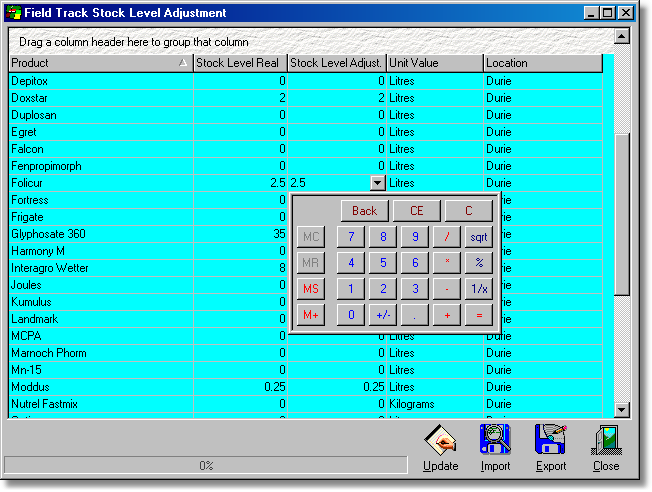Image resolution: width=652 pixels, height=492 pixels.
Task: Click the calculator MC button
Action: tap(311, 237)
